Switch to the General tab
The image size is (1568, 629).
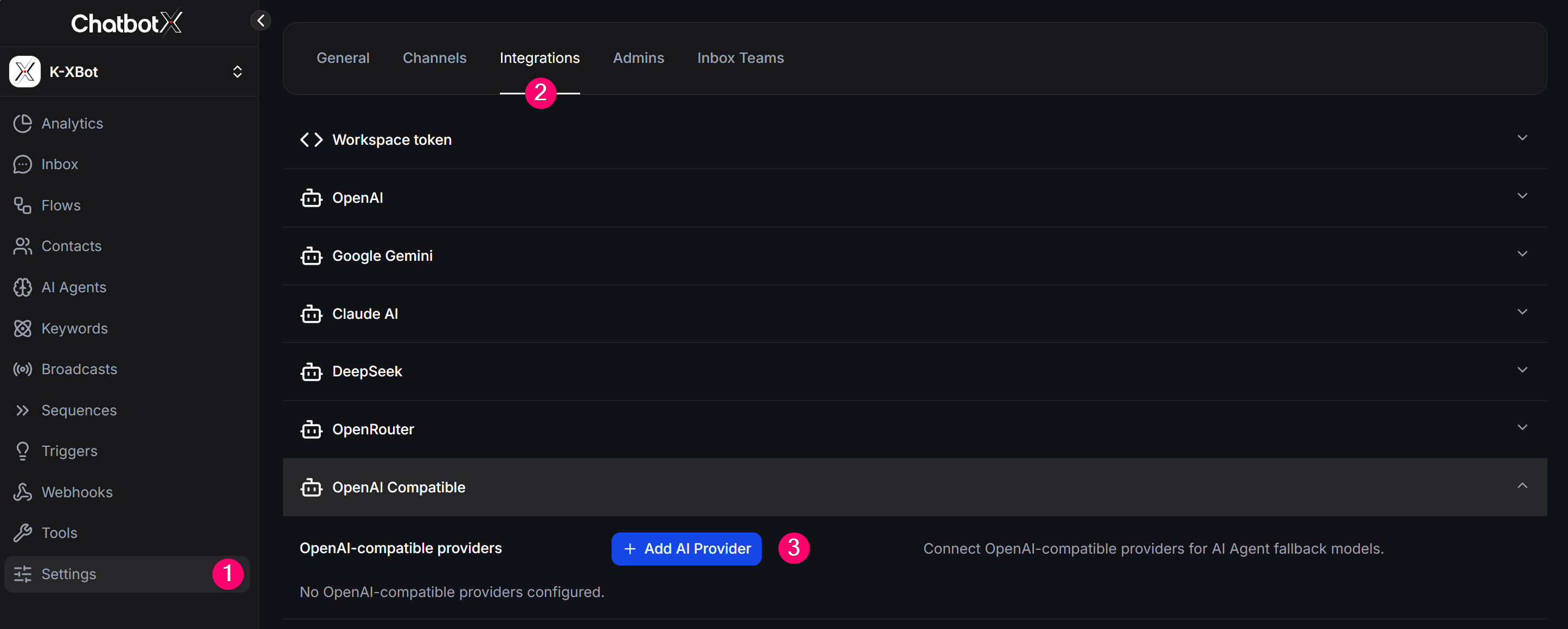coord(343,58)
